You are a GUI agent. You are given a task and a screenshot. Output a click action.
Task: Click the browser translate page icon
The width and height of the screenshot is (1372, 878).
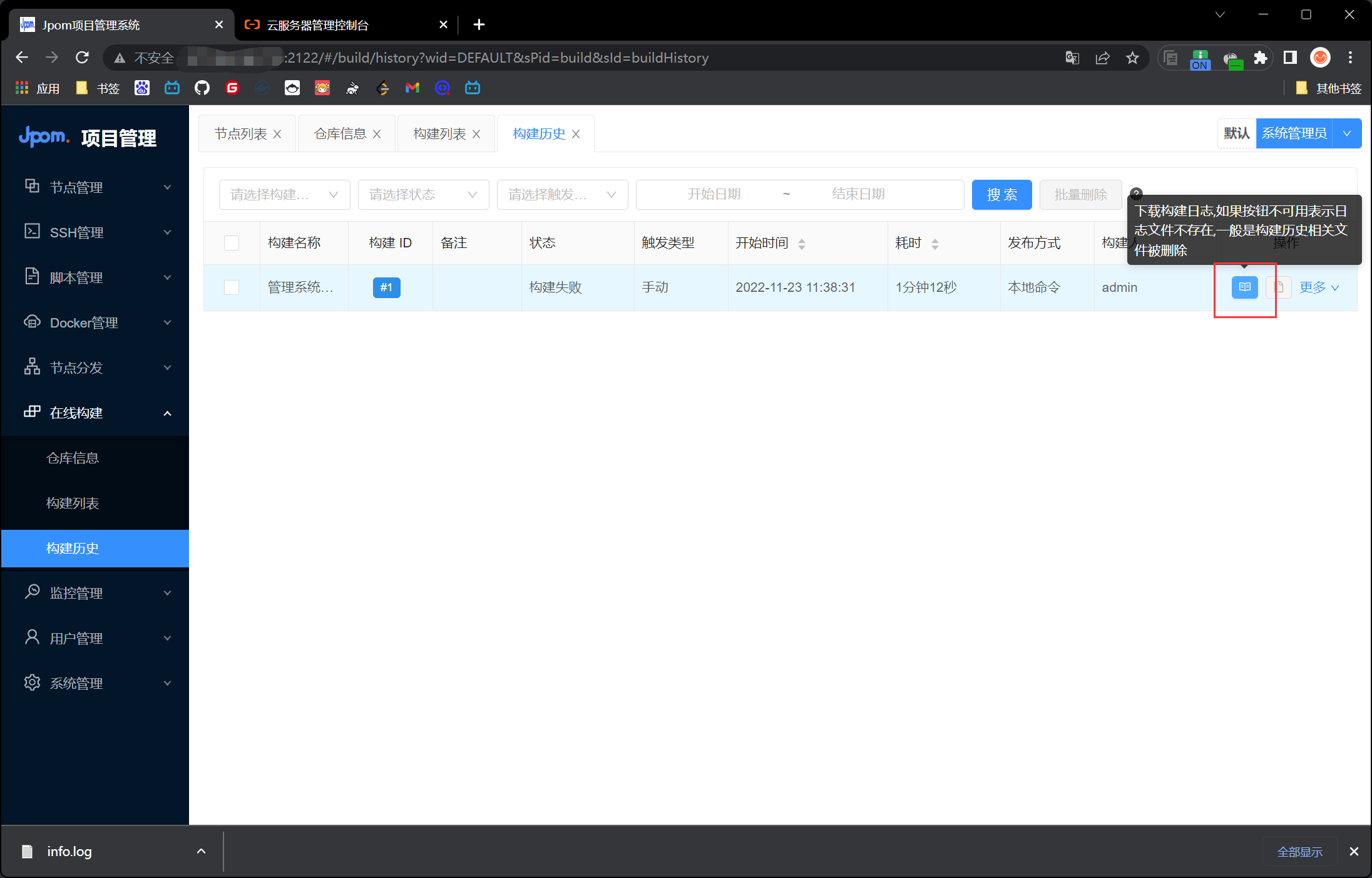(1072, 58)
